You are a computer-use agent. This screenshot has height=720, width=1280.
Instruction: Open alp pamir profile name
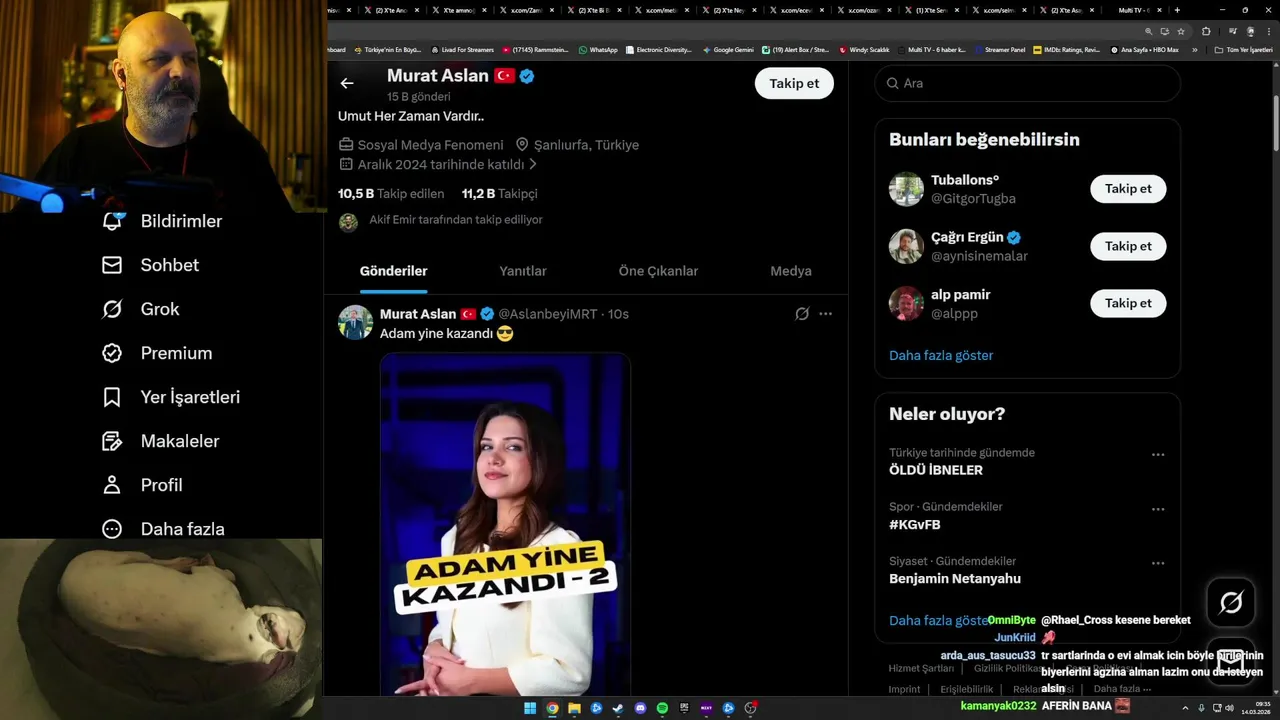[960, 295]
